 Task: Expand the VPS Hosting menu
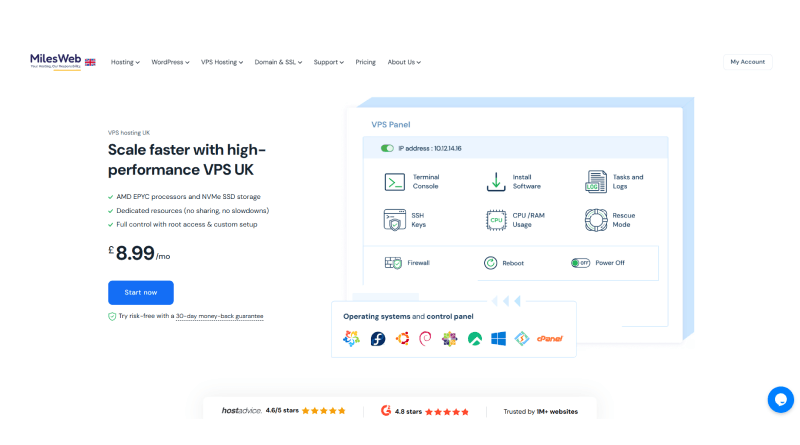pyautogui.click(x=221, y=62)
